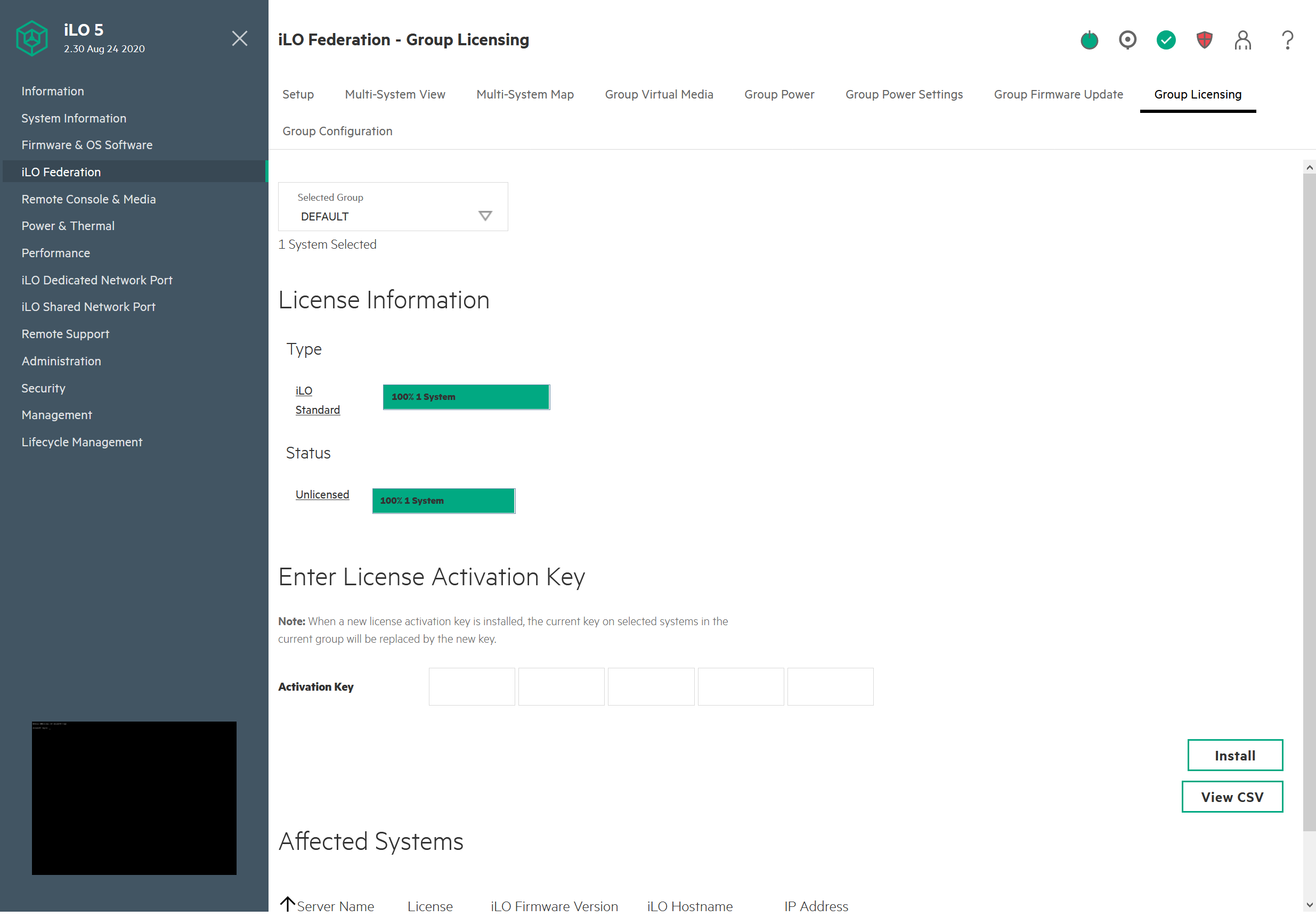This screenshot has width=1316, height=917.
Task: Switch to the Group Firmware Update tab
Action: (1058, 94)
